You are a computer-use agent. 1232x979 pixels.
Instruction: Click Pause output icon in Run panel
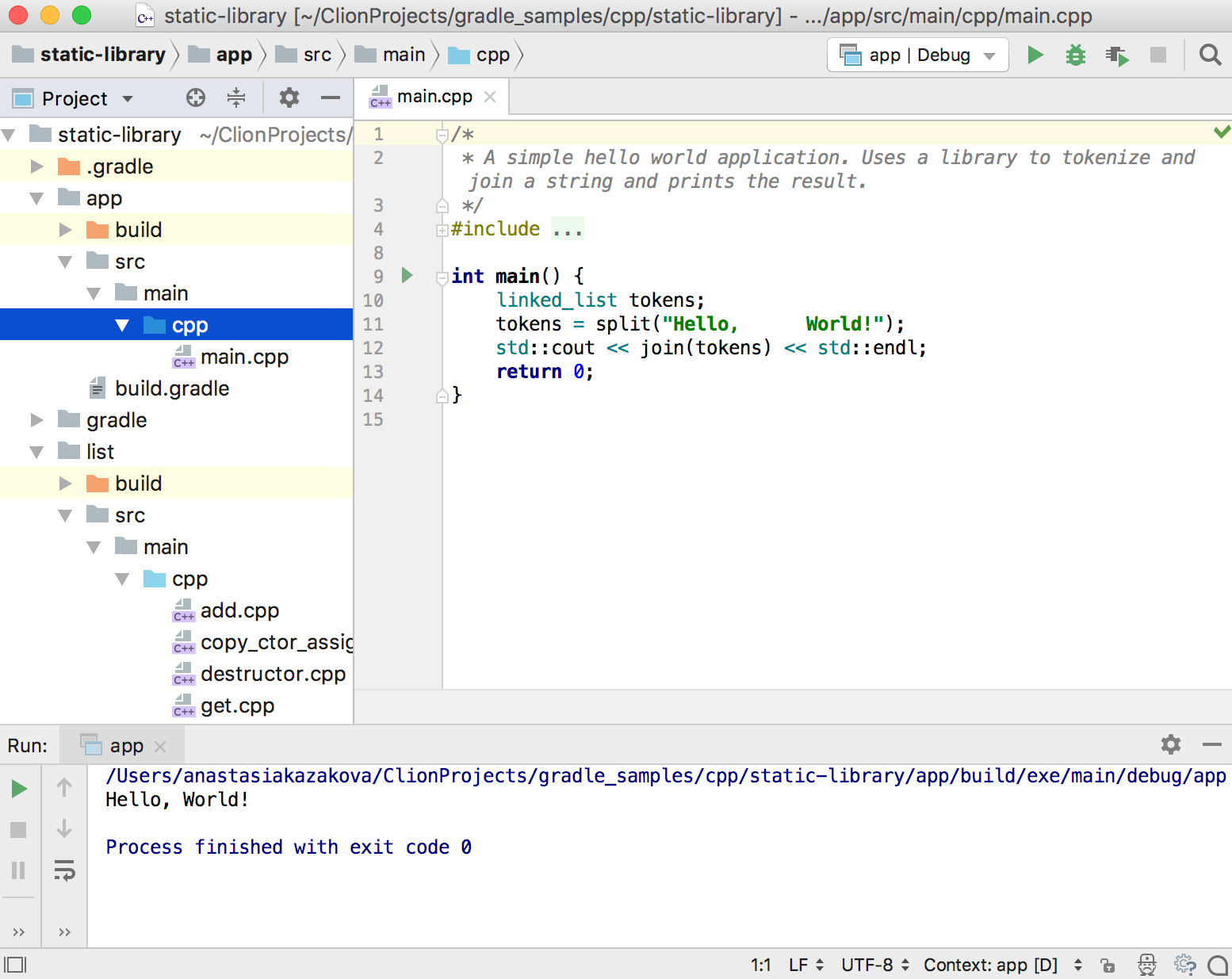coord(18,870)
